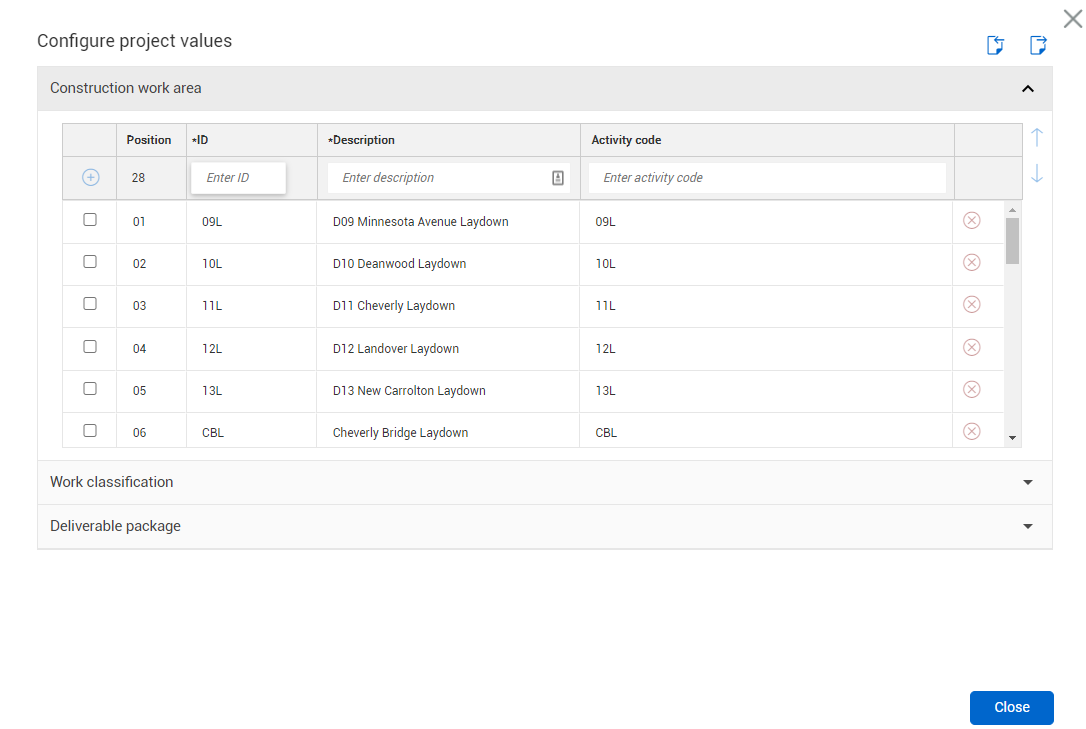This screenshot has width=1086, height=729.
Task: Click the scrollbar up arrow
Action: (x=1013, y=210)
